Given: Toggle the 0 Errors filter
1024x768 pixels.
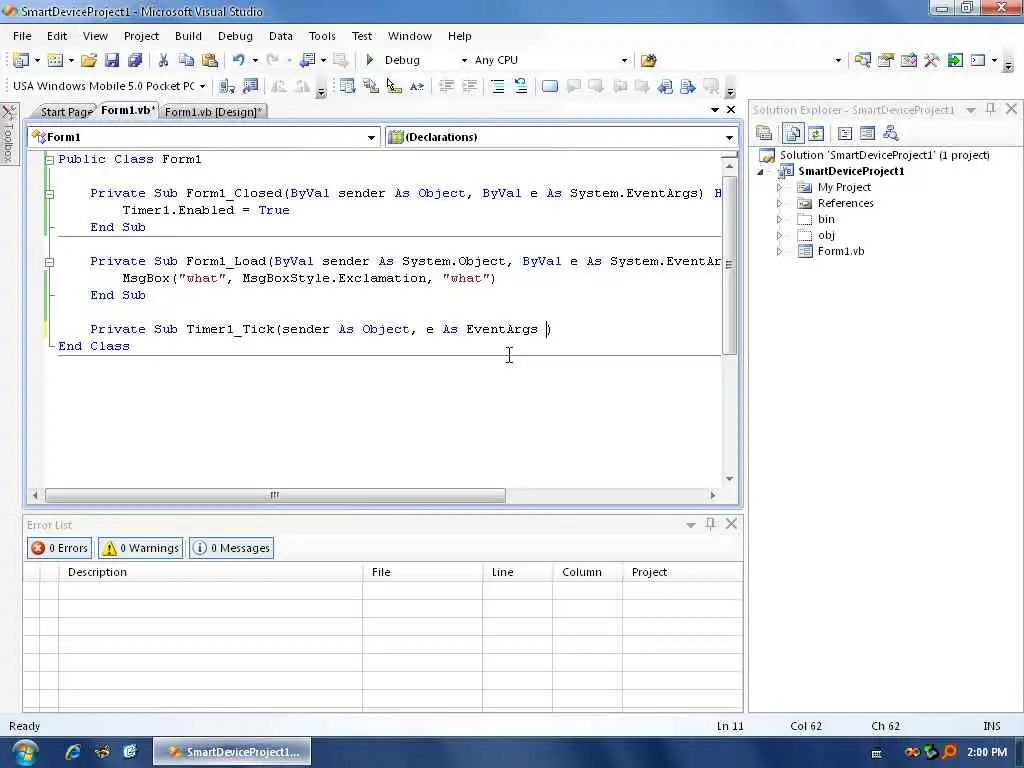Looking at the screenshot, I should [x=59, y=548].
